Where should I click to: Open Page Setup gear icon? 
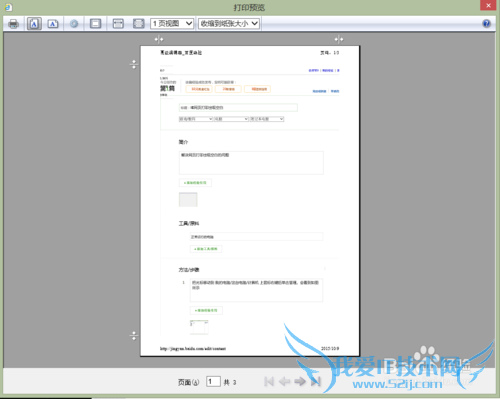[x=74, y=24]
